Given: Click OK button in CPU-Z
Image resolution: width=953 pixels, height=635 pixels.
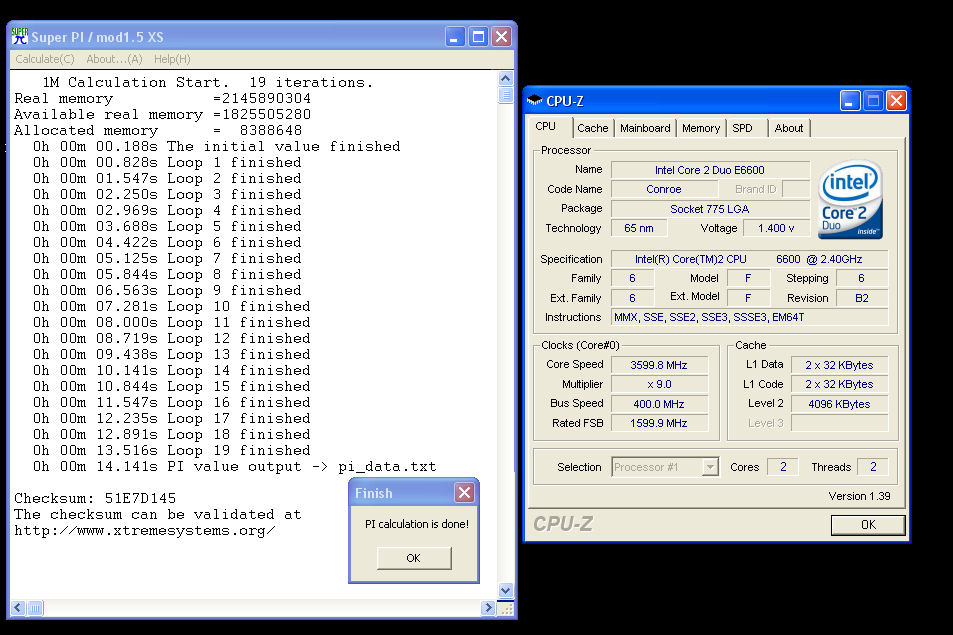Looking at the screenshot, I should 868,525.
